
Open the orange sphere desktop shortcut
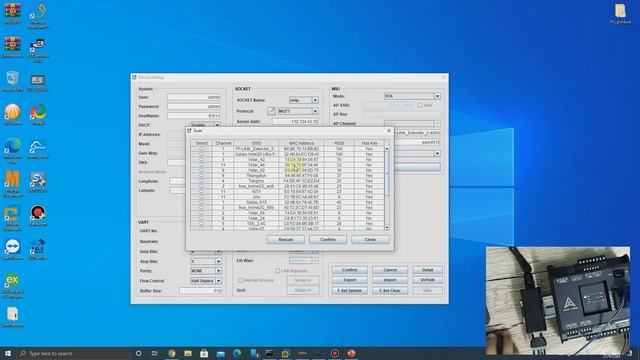[12, 112]
